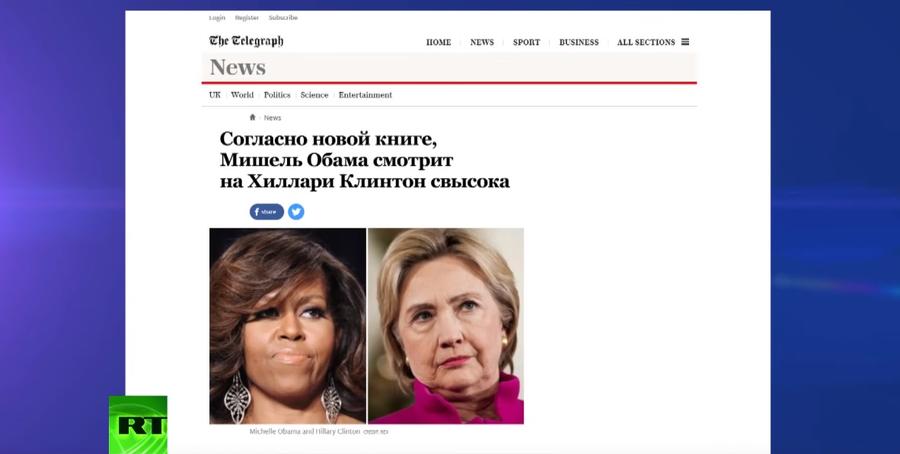
Task: Click the Twitter bird share icon
Action: click(x=296, y=212)
